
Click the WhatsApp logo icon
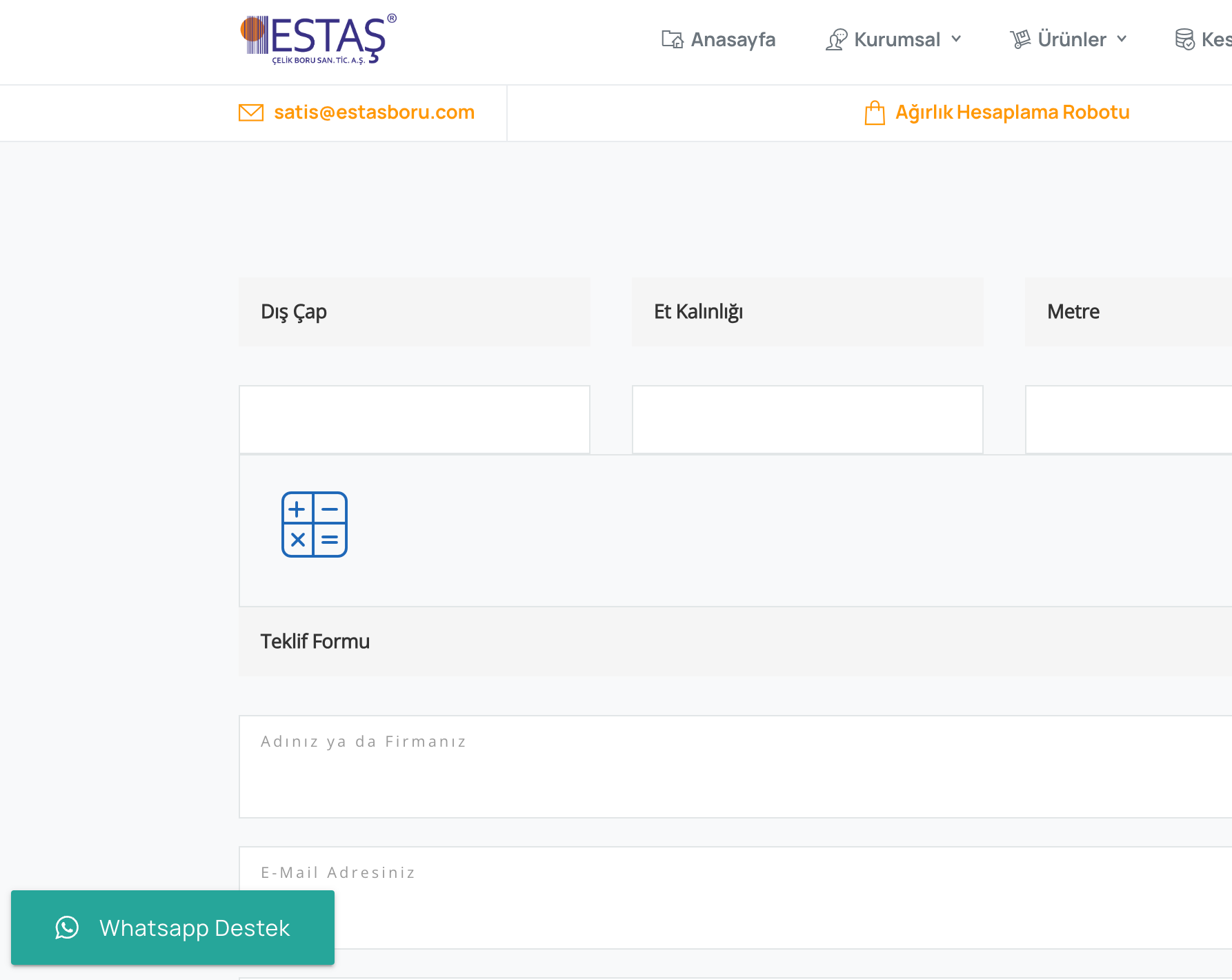[67, 928]
